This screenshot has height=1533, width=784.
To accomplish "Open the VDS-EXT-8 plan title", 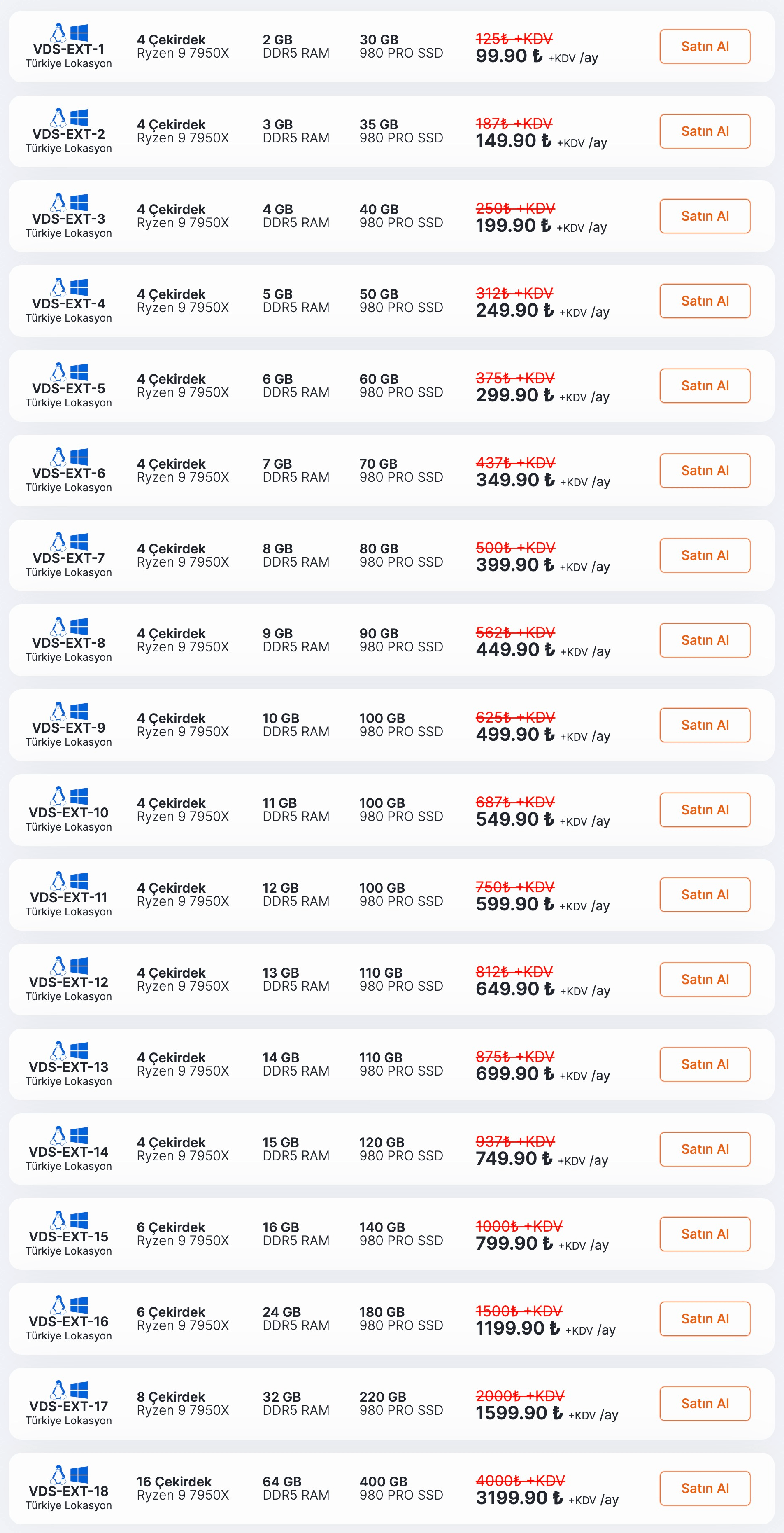I will coord(68,643).
